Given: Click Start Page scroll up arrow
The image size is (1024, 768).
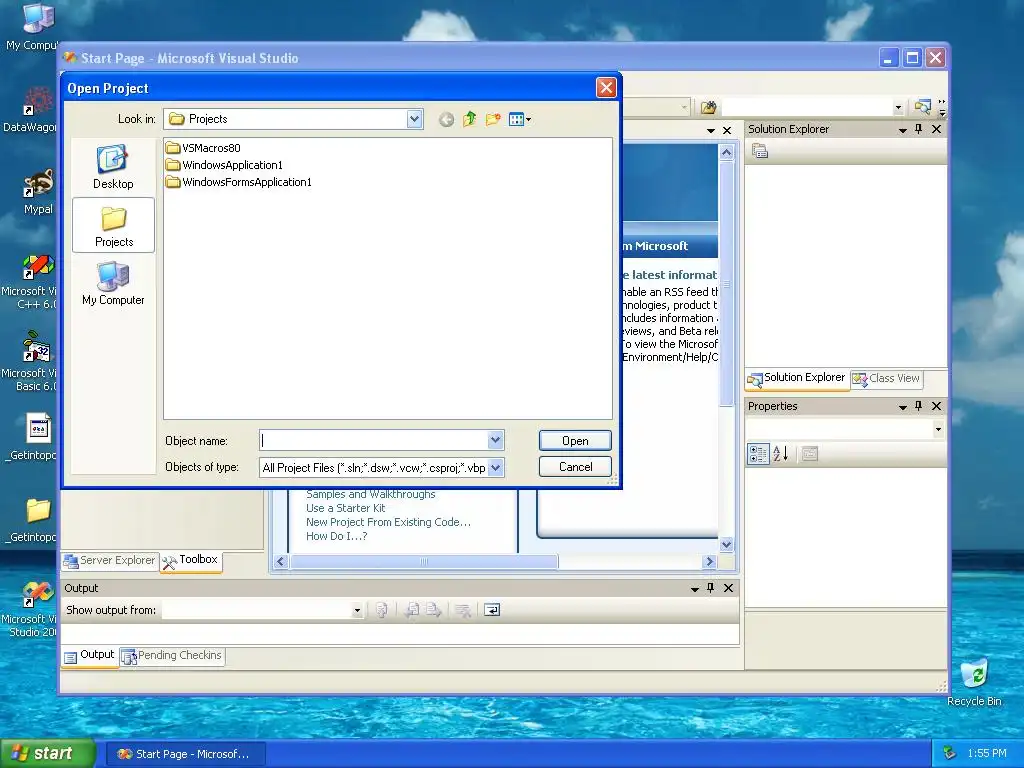Looking at the screenshot, I should click(726, 153).
